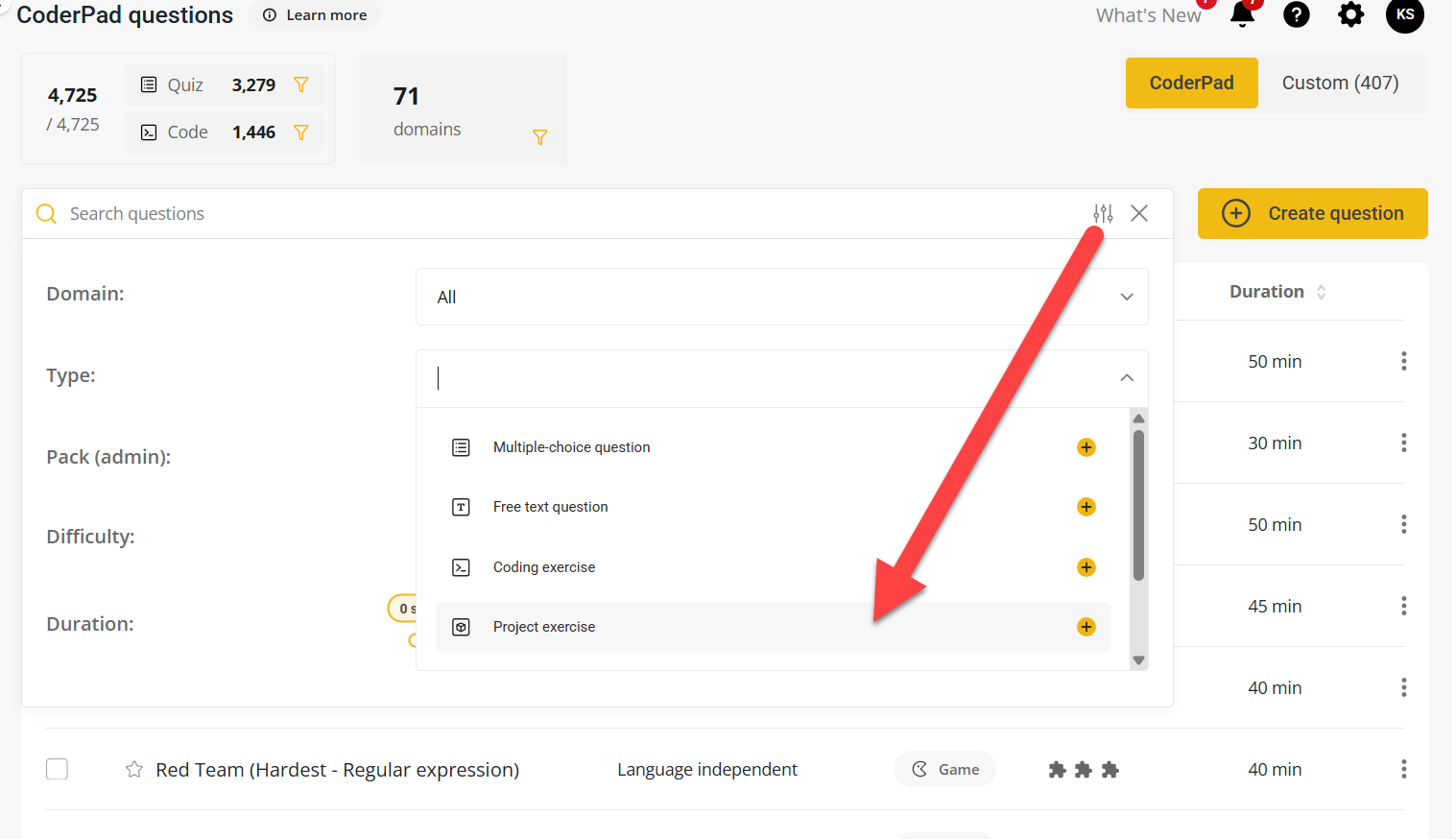
Task: Collapse the Type dropdown chevron
Action: coord(1127,378)
